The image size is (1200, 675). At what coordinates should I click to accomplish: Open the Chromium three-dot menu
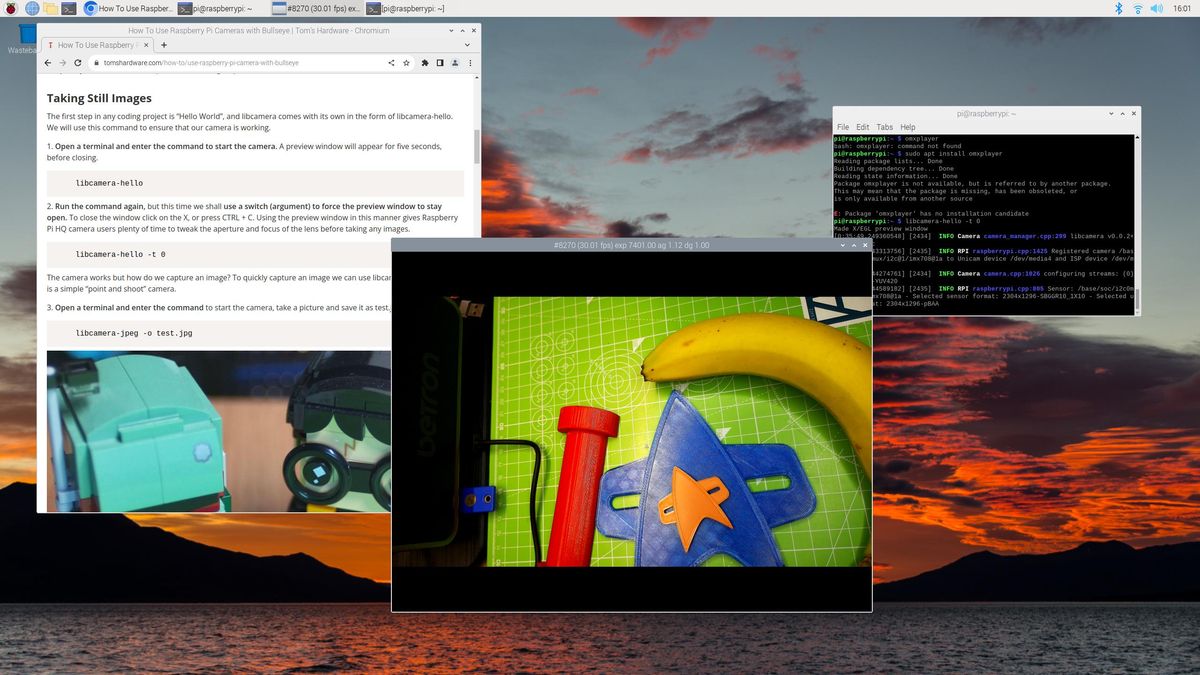pyautogui.click(x=469, y=62)
